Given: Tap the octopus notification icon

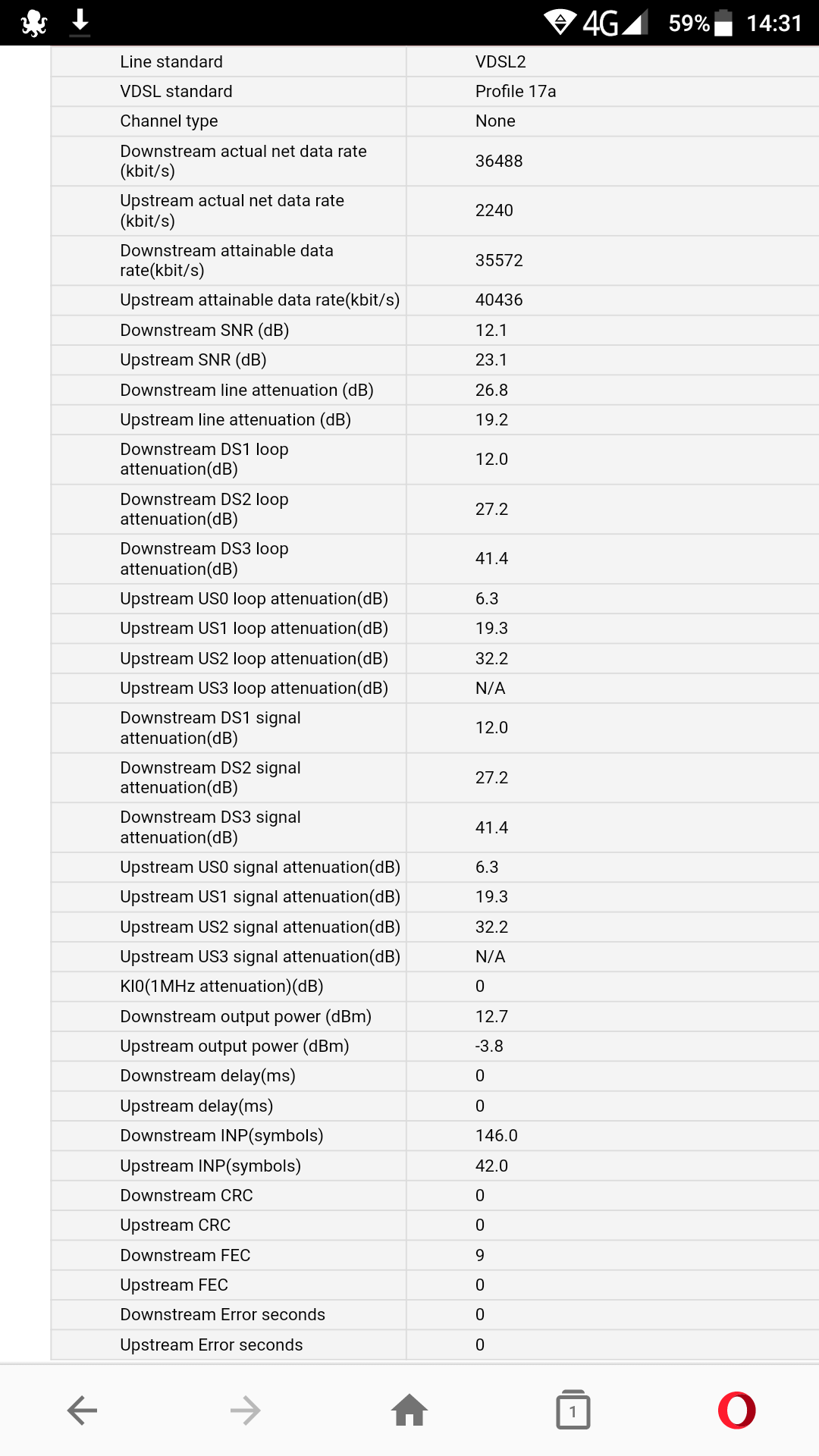Looking at the screenshot, I should pyautogui.click(x=34, y=23).
